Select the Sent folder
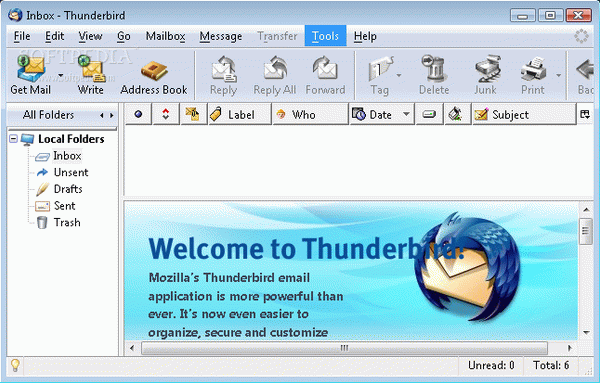The image size is (600, 383). (x=64, y=206)
